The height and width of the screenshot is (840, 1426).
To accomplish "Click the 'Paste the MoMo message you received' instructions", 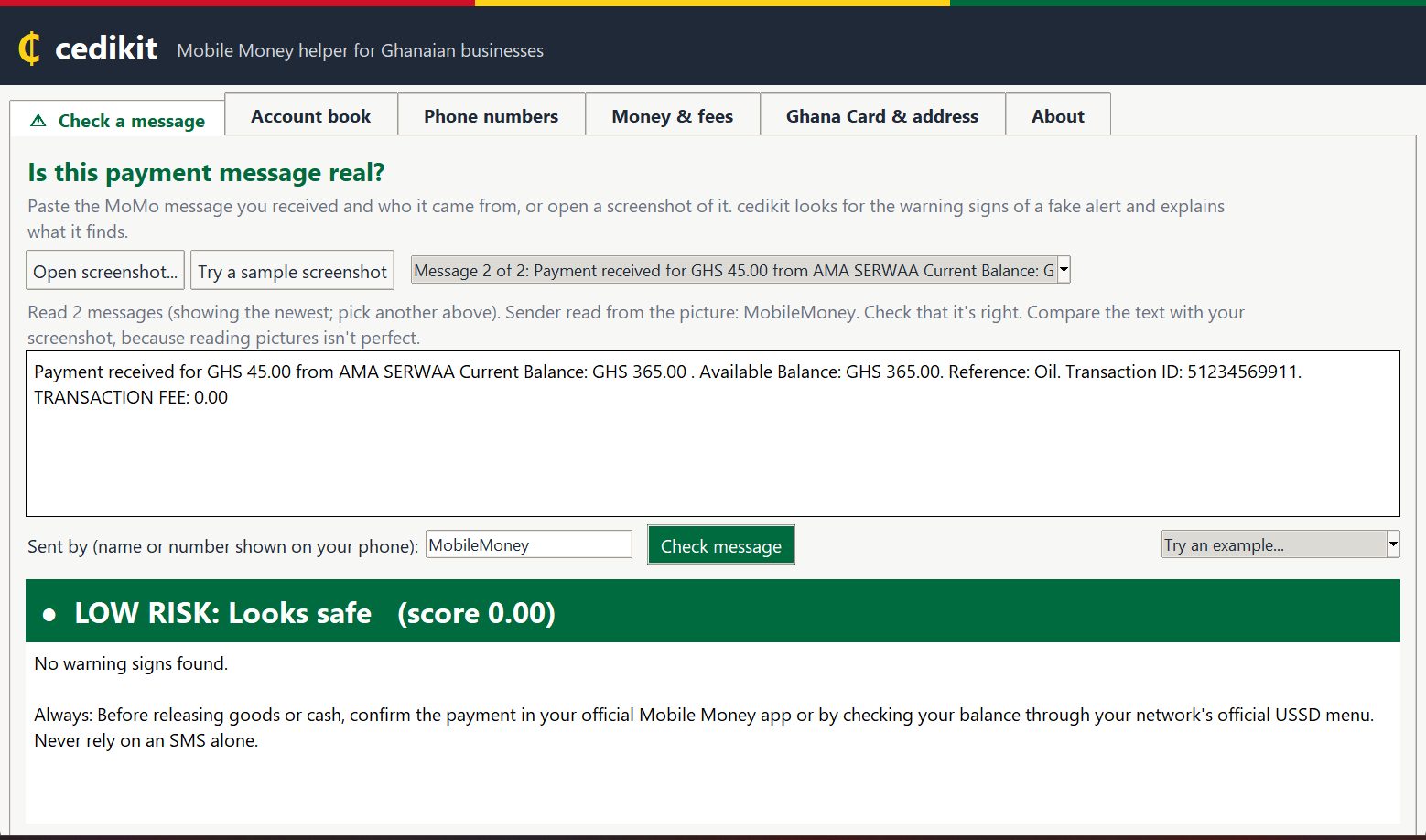I will coord(626,219).
